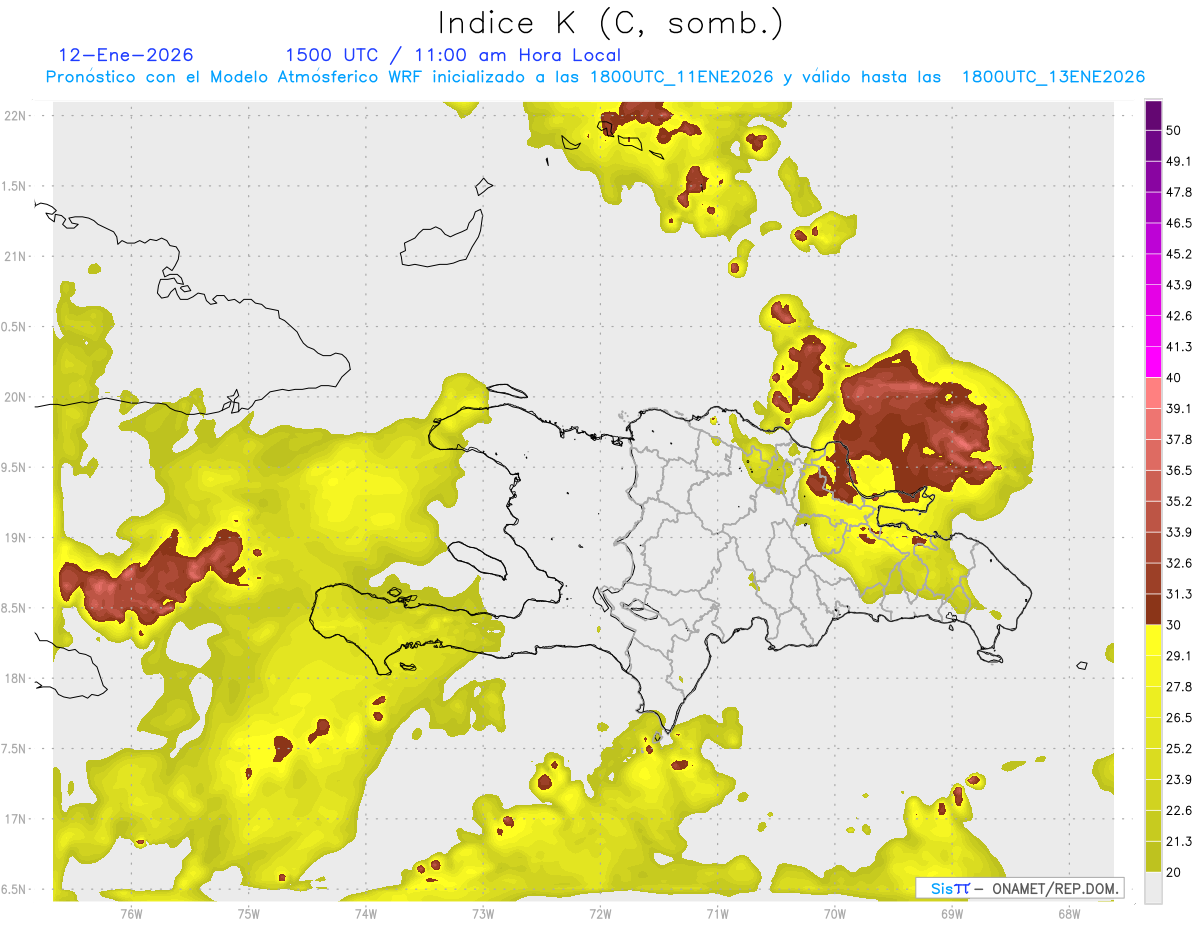
Task: Click the legend value '33.9'
Action: click(x=1179, y=532)
